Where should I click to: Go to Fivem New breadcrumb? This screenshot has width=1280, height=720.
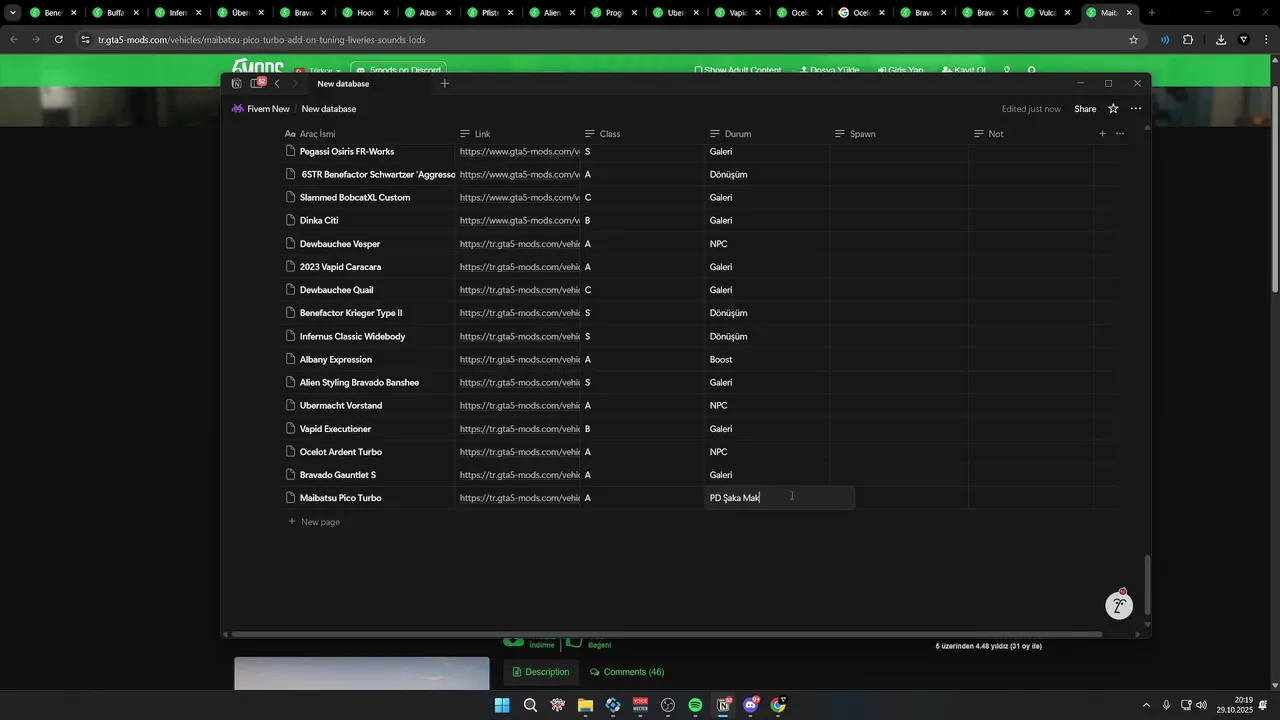pos(260,109)
